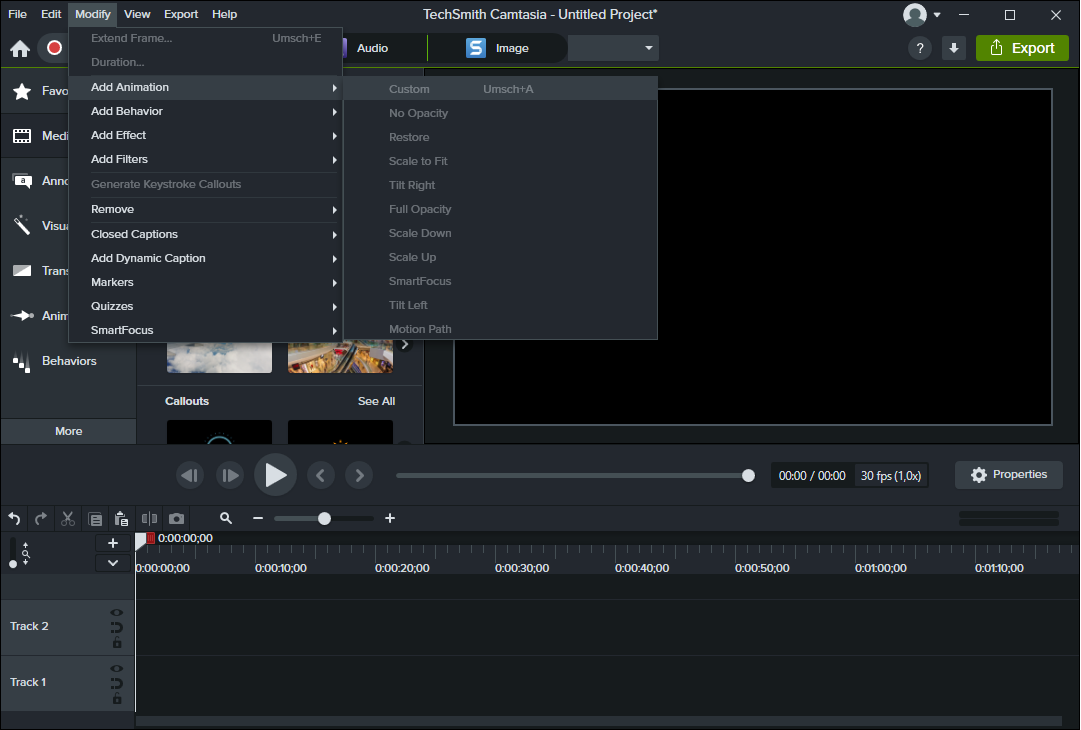Viewport: 1081px width, 730px height.
Task: Paste from timeline toolbar
Action: (x=121, y=518)
